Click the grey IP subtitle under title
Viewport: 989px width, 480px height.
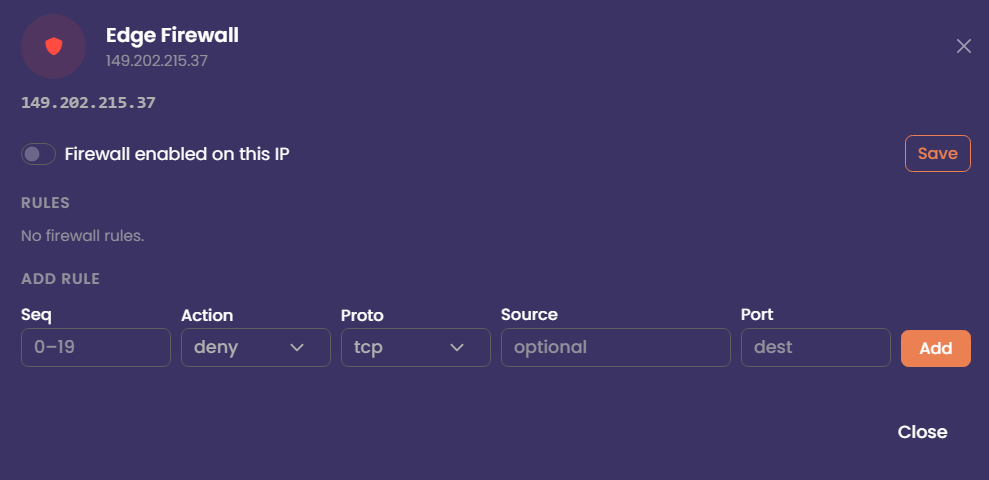[x=157, y=61]
